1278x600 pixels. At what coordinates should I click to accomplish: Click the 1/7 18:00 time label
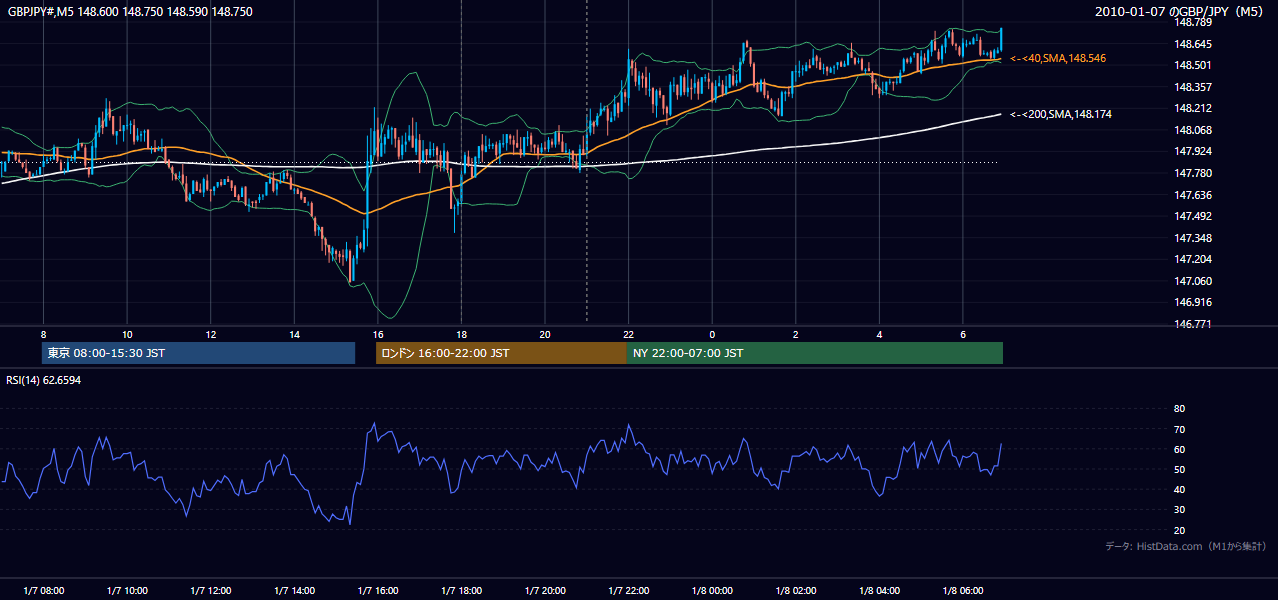[x=461, y=591]
